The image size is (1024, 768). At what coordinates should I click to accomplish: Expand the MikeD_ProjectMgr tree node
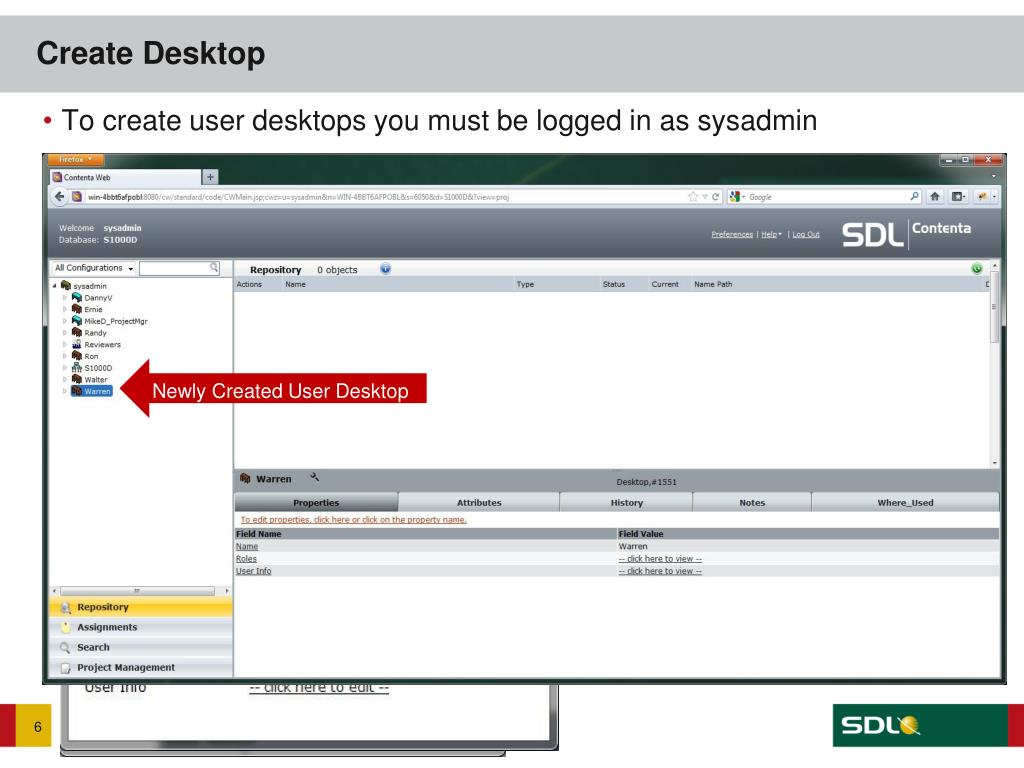65,321
